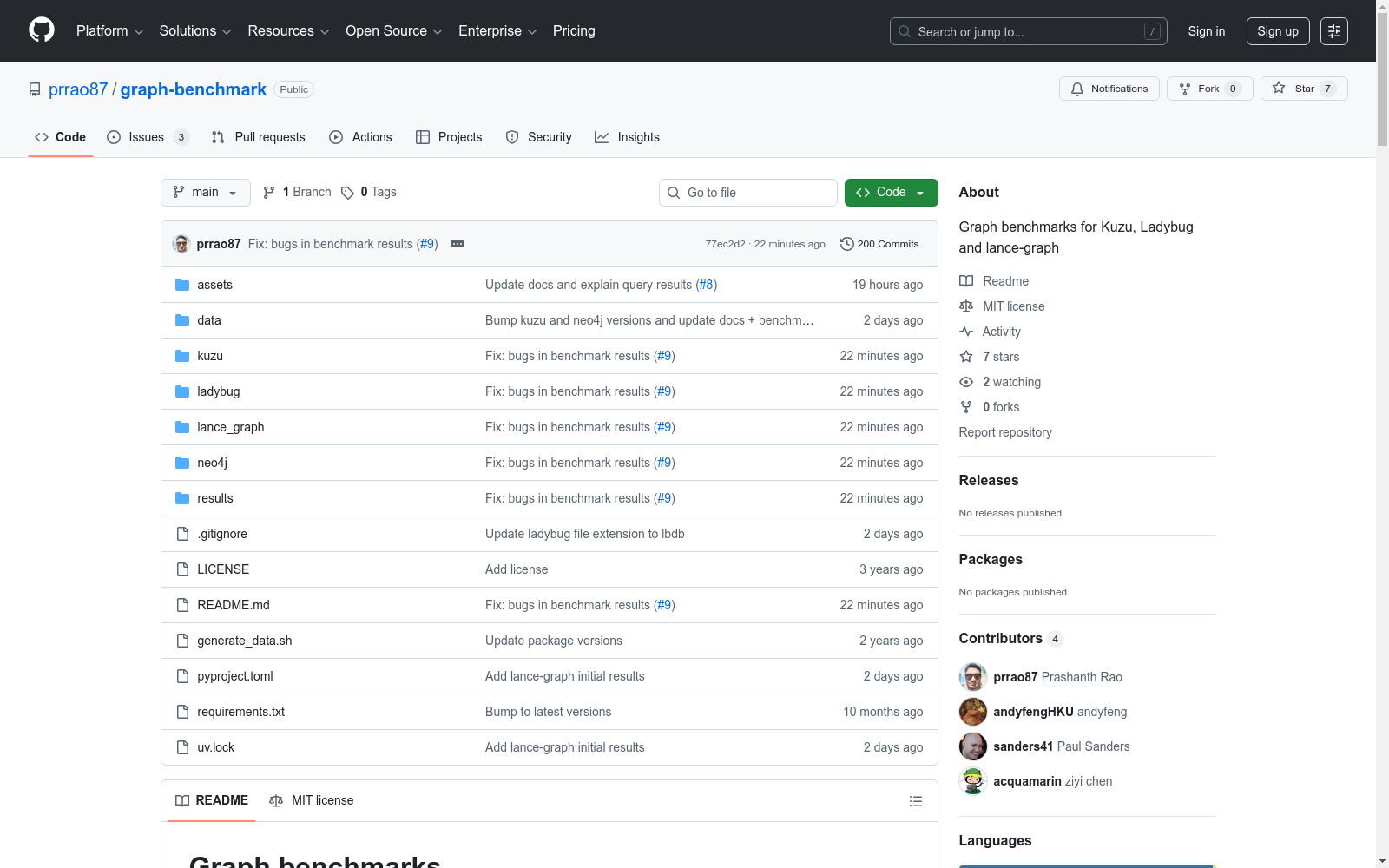
Task: Open the .gitignore file
Action: [222, 534]
